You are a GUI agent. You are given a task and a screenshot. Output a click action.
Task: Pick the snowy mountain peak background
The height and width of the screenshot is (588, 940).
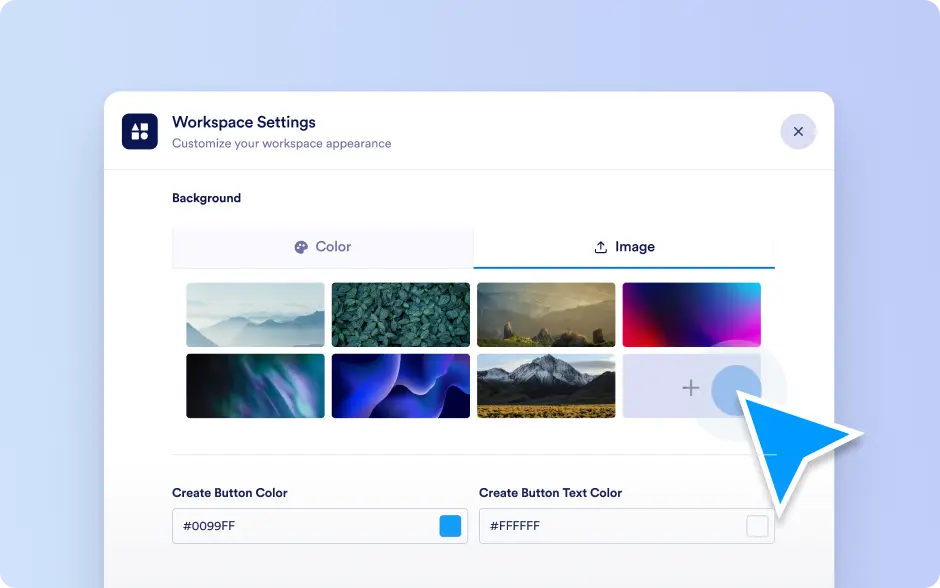click(x=546, y=386)
